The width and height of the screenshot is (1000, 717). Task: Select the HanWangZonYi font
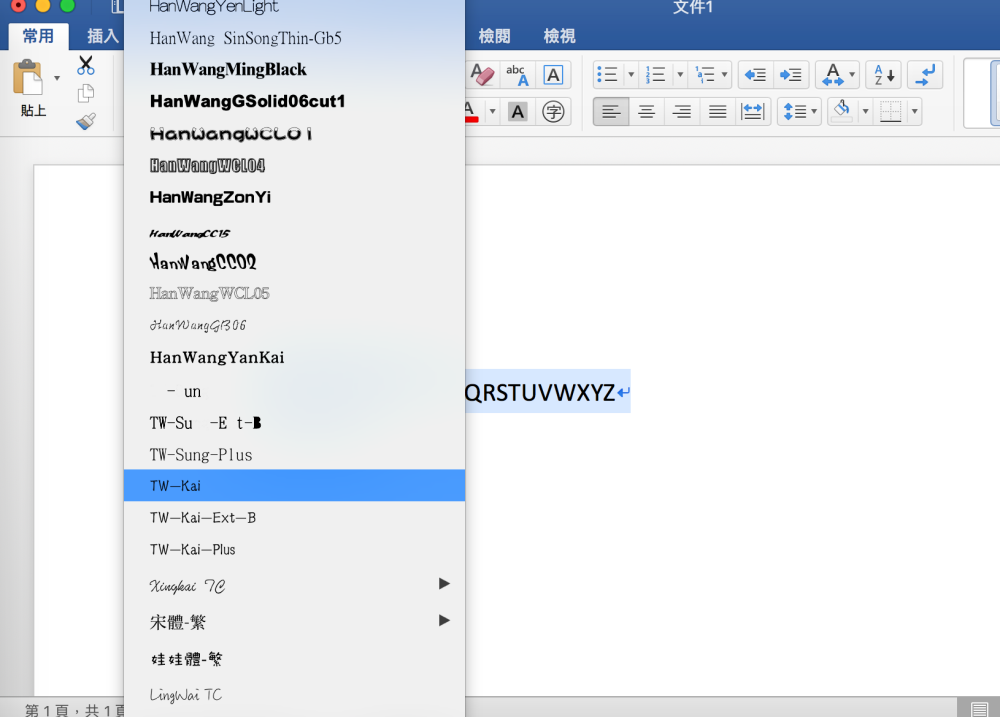point(294,197)
